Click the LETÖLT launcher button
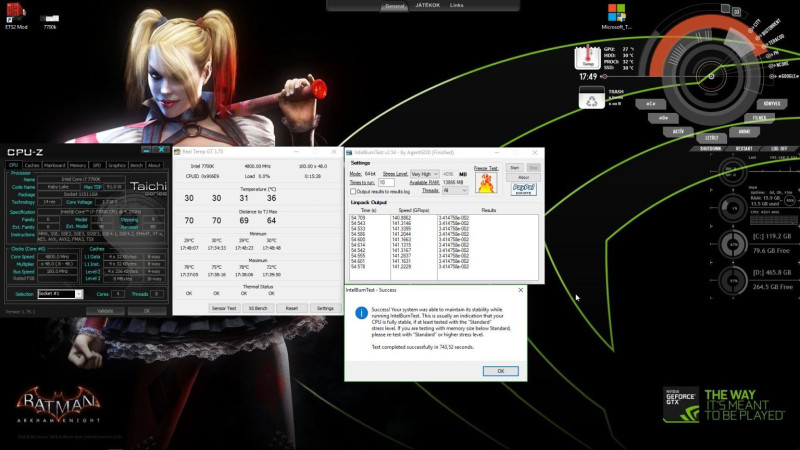Image resolution: width=800 pixels, height=450 pixels. click(x=711, y=138)
